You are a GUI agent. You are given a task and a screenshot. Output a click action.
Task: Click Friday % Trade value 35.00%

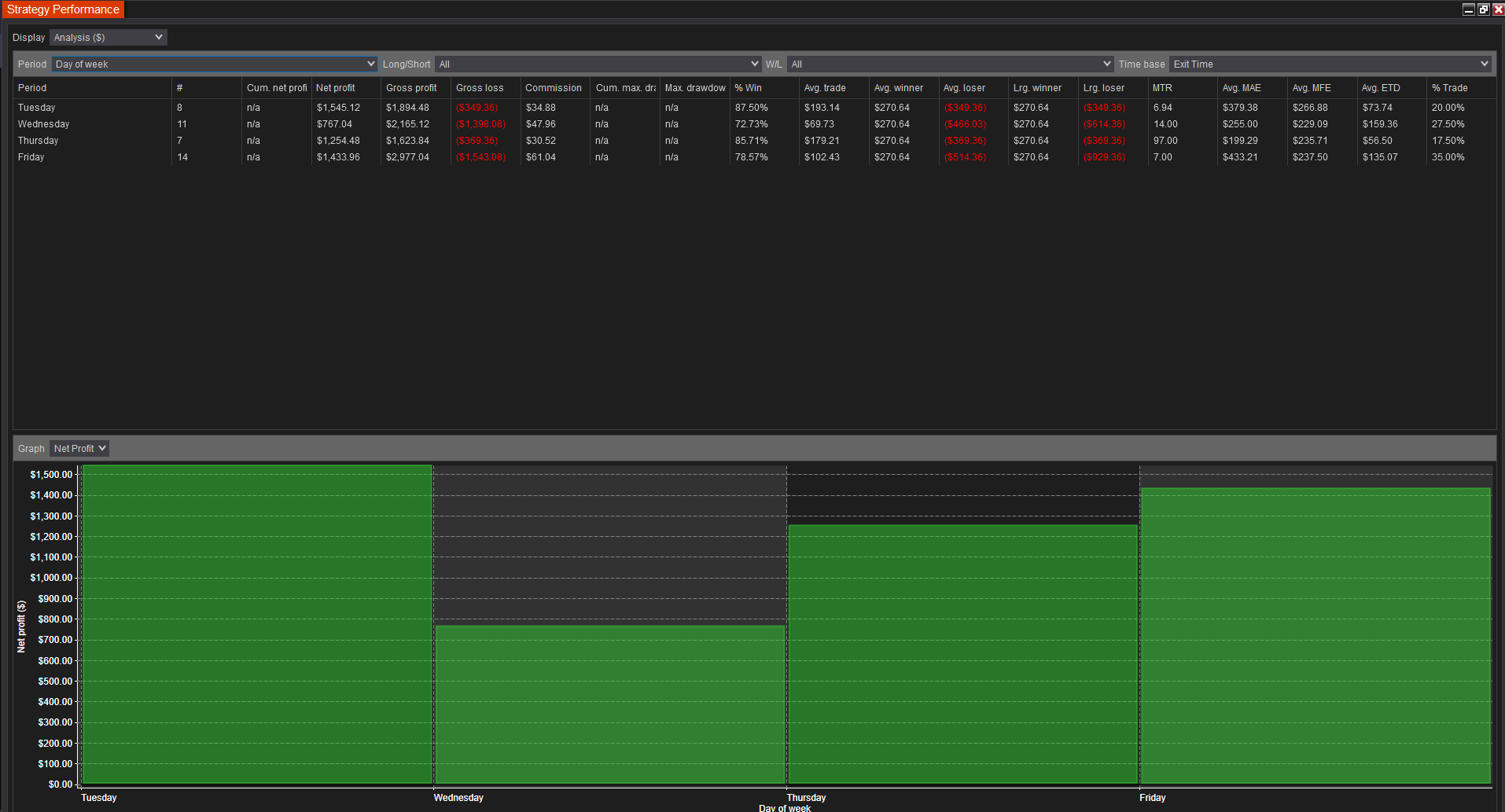1448,157
